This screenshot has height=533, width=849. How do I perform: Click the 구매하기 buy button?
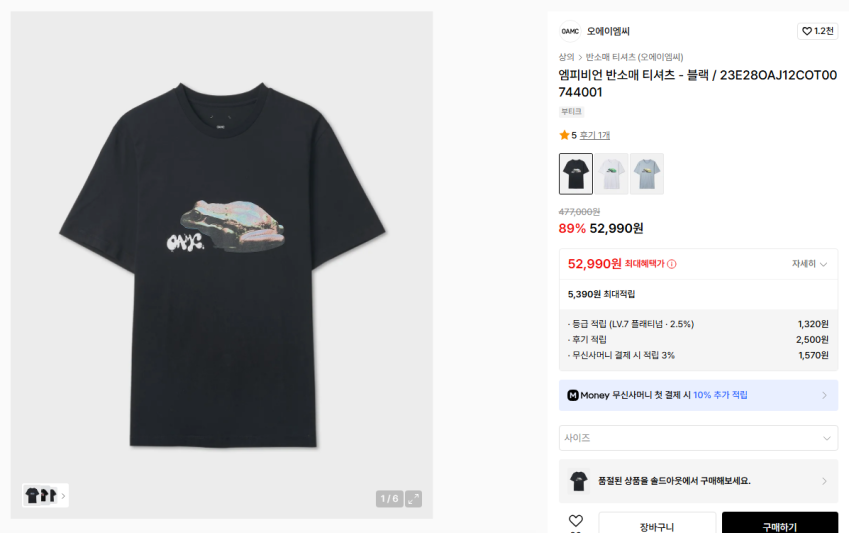point(779,526)
